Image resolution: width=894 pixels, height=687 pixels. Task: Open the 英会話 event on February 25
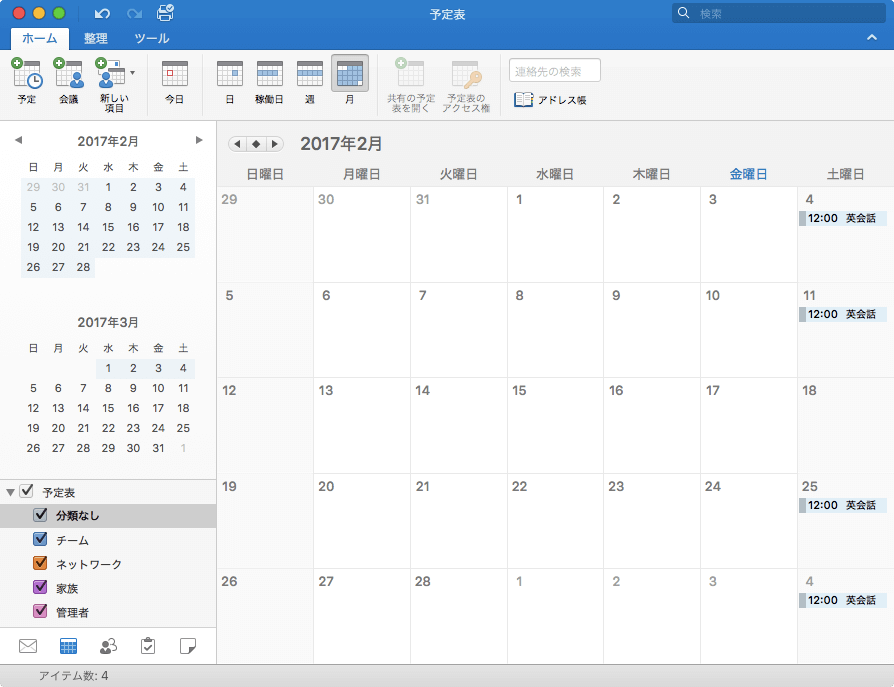842,505
